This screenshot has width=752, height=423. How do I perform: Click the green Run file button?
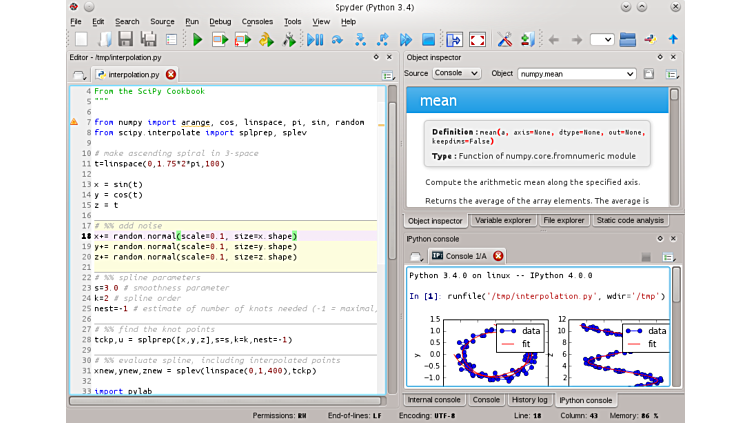pos(197,40)
